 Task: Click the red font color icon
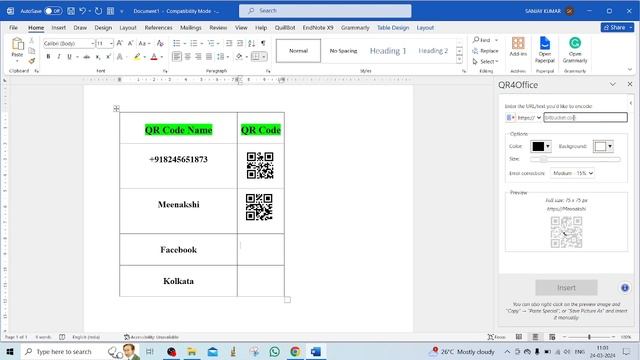154,57
